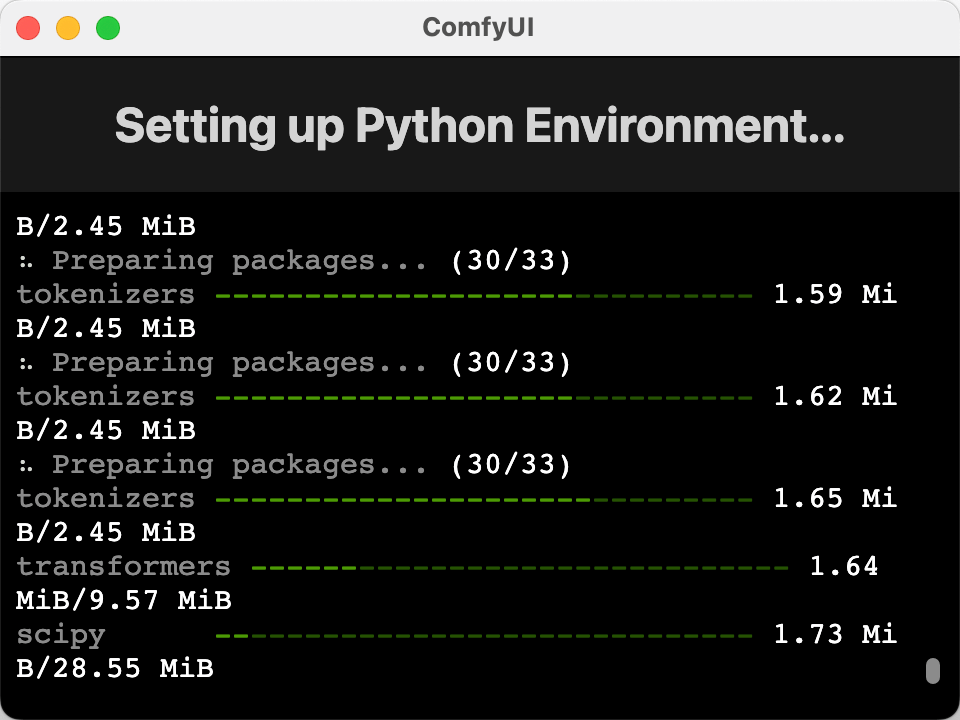The width and height of the screenshot is (960, 720).
Task: Click the ComfyUI window title text
Action: (x=478, y=28)
